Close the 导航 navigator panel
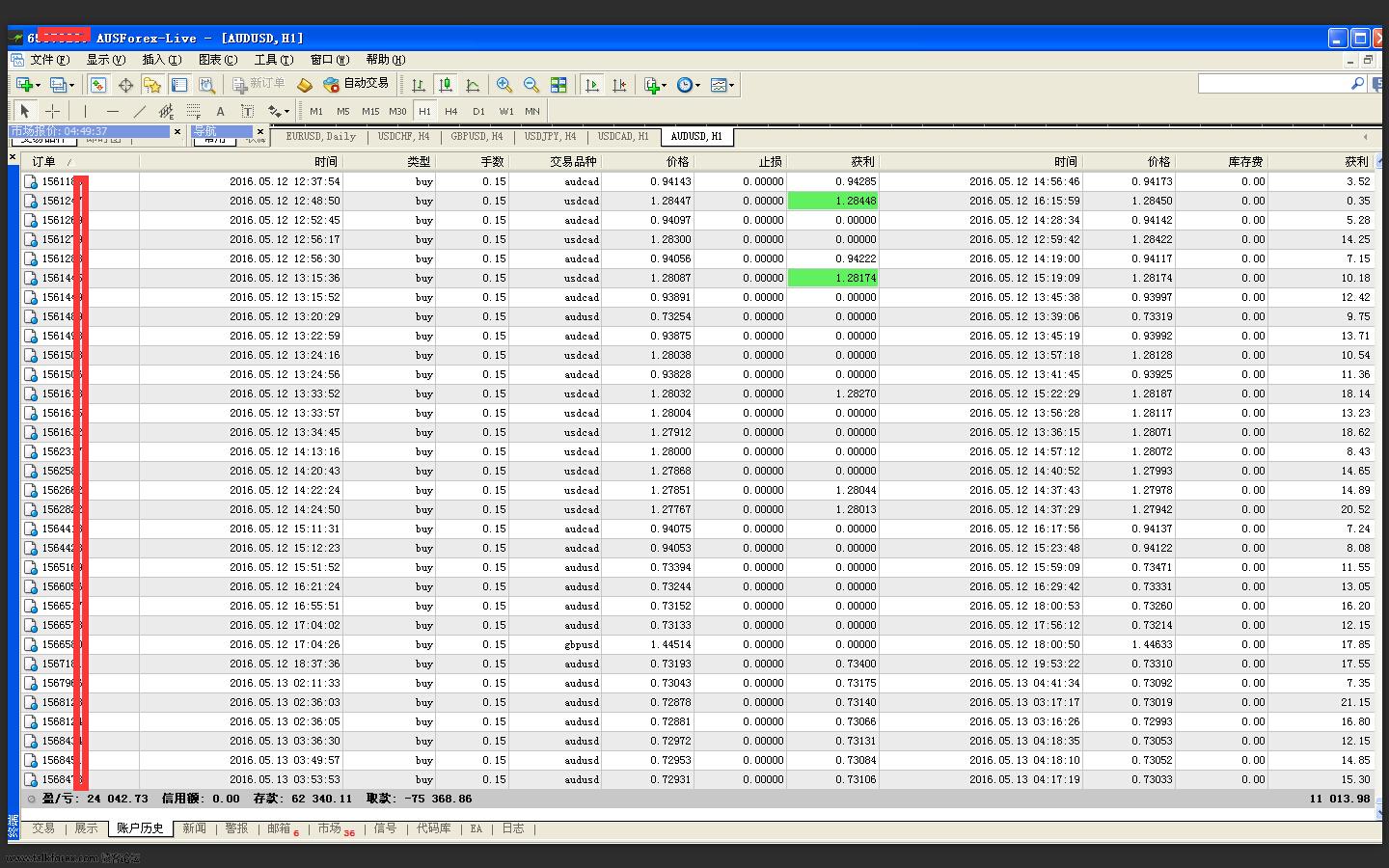This screenshot has height=868, width=1389. point(260,131)
